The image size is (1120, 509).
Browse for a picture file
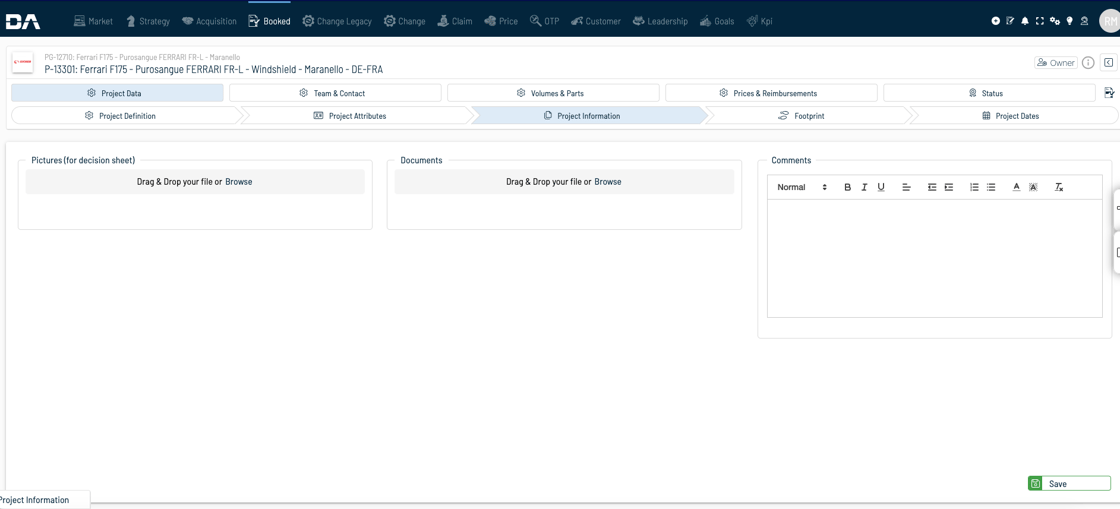[239, 182]
